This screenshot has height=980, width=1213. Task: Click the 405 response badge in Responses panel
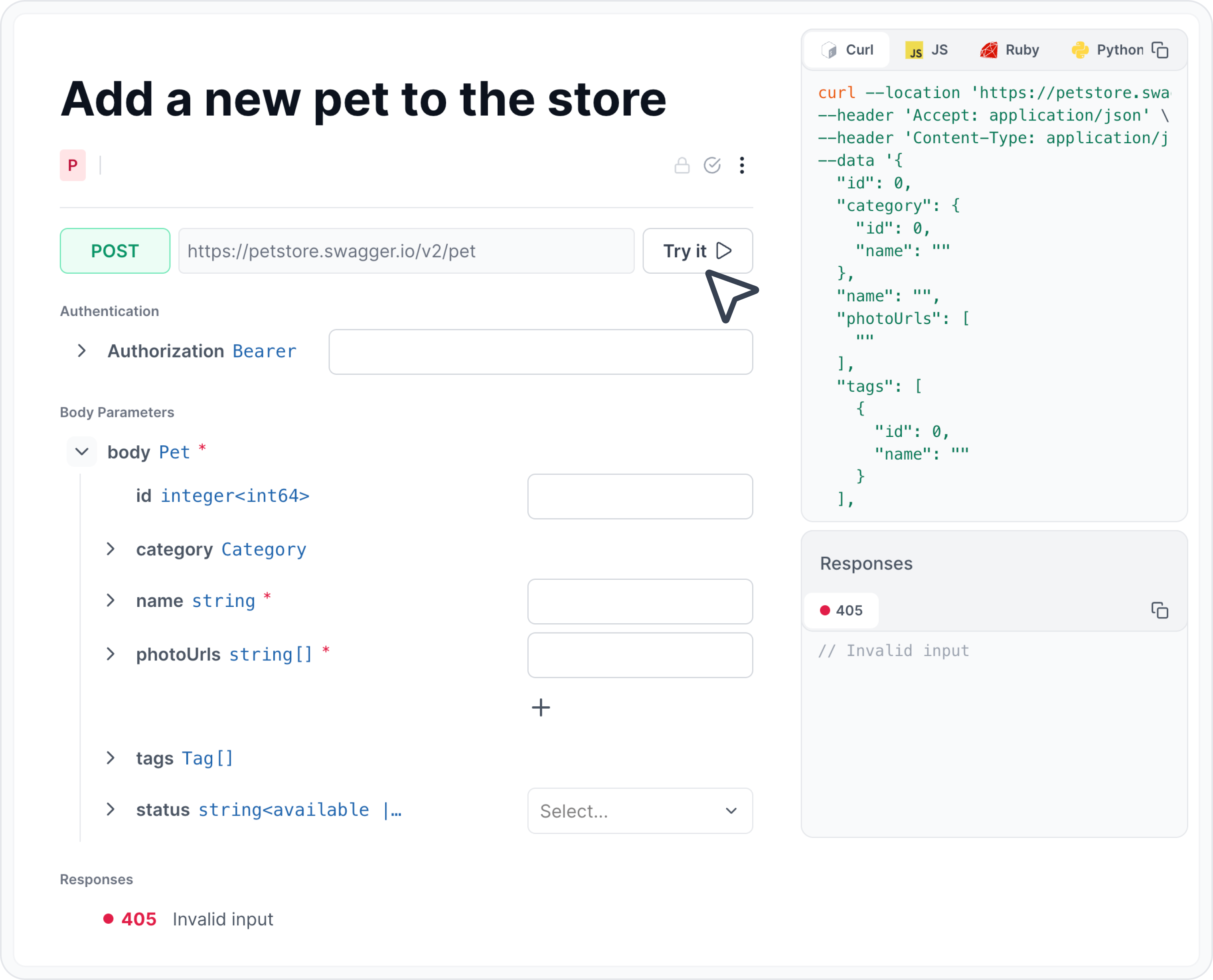click(840, 610)
